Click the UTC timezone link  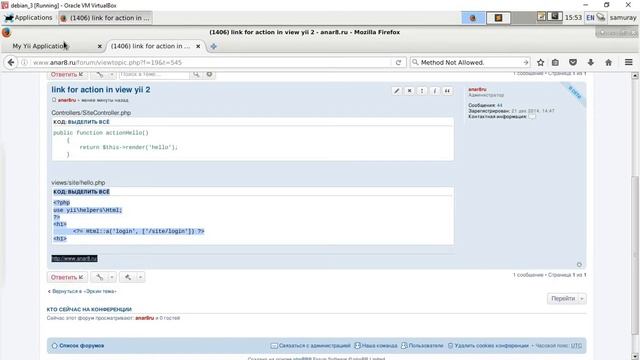click(x=576, y=346)
